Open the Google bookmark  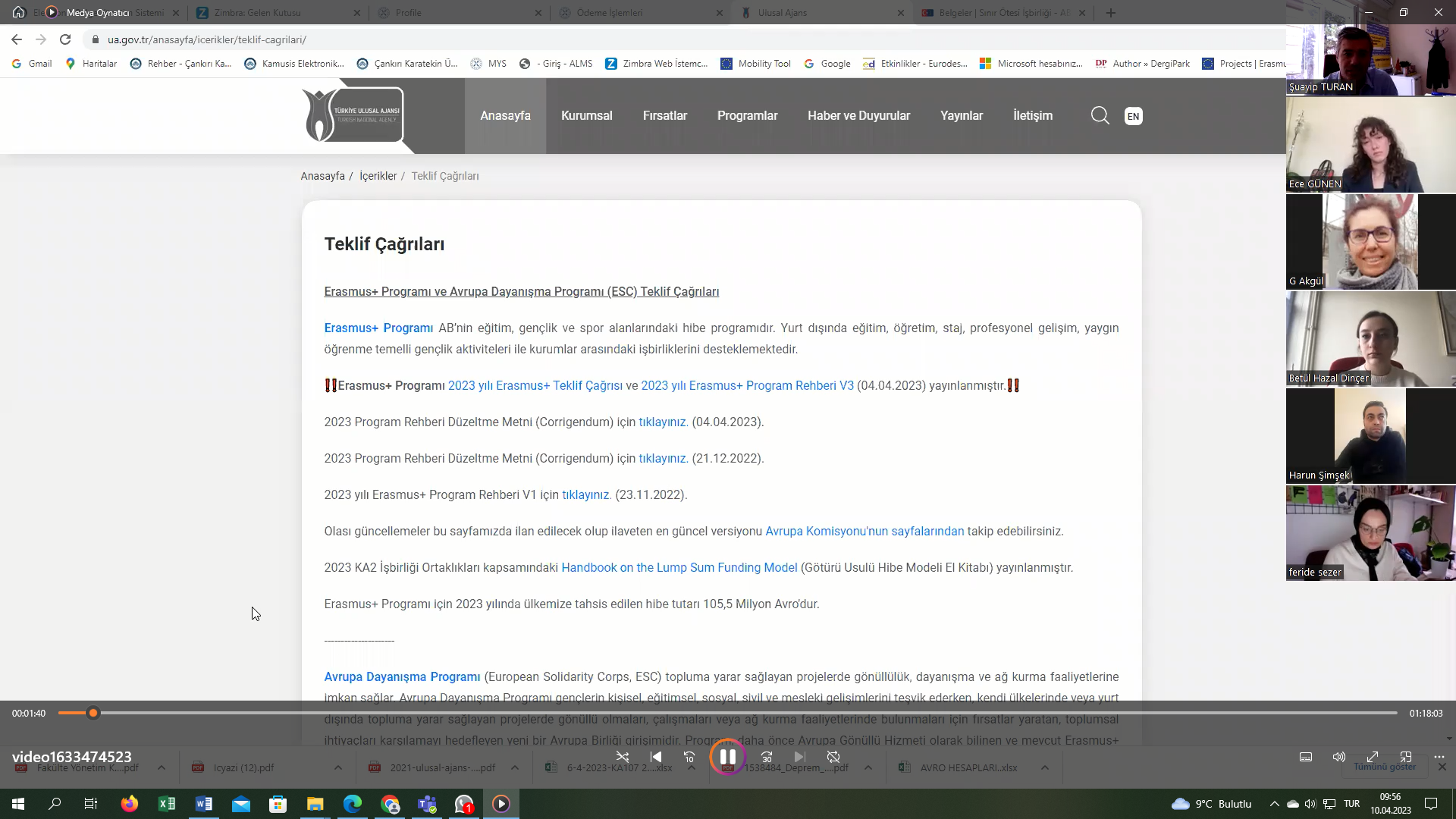point(827,64)
